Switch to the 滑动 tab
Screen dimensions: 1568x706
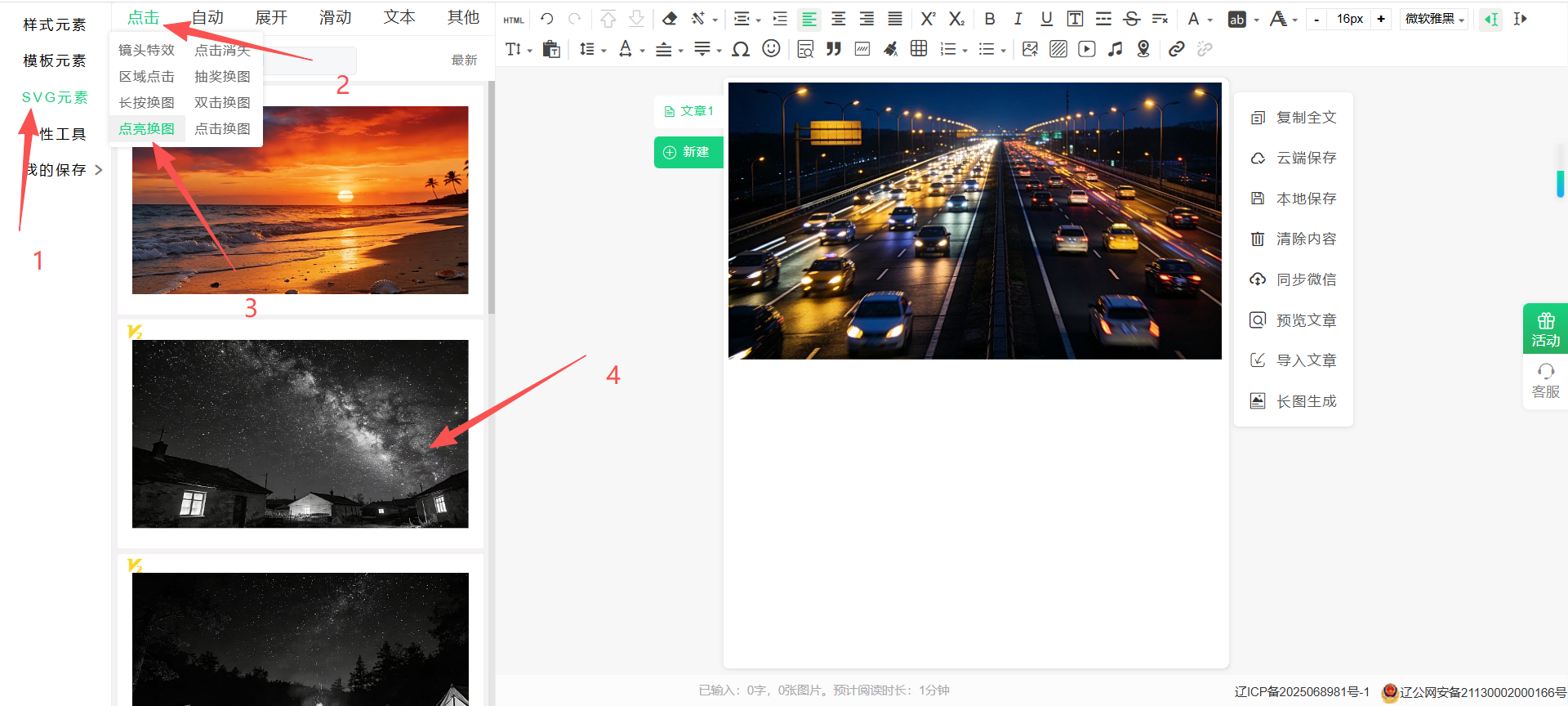point(335,17)
